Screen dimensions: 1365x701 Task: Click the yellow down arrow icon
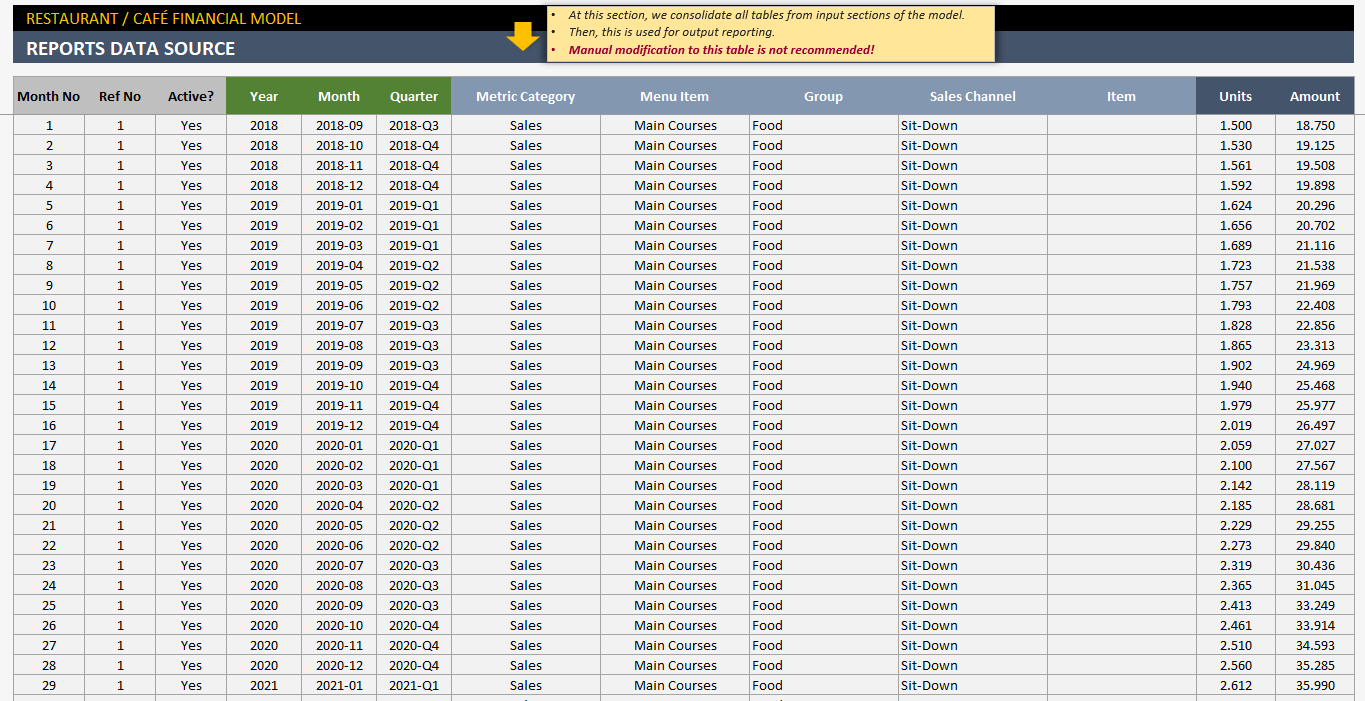pyautogui.click(x=522, y=37)
